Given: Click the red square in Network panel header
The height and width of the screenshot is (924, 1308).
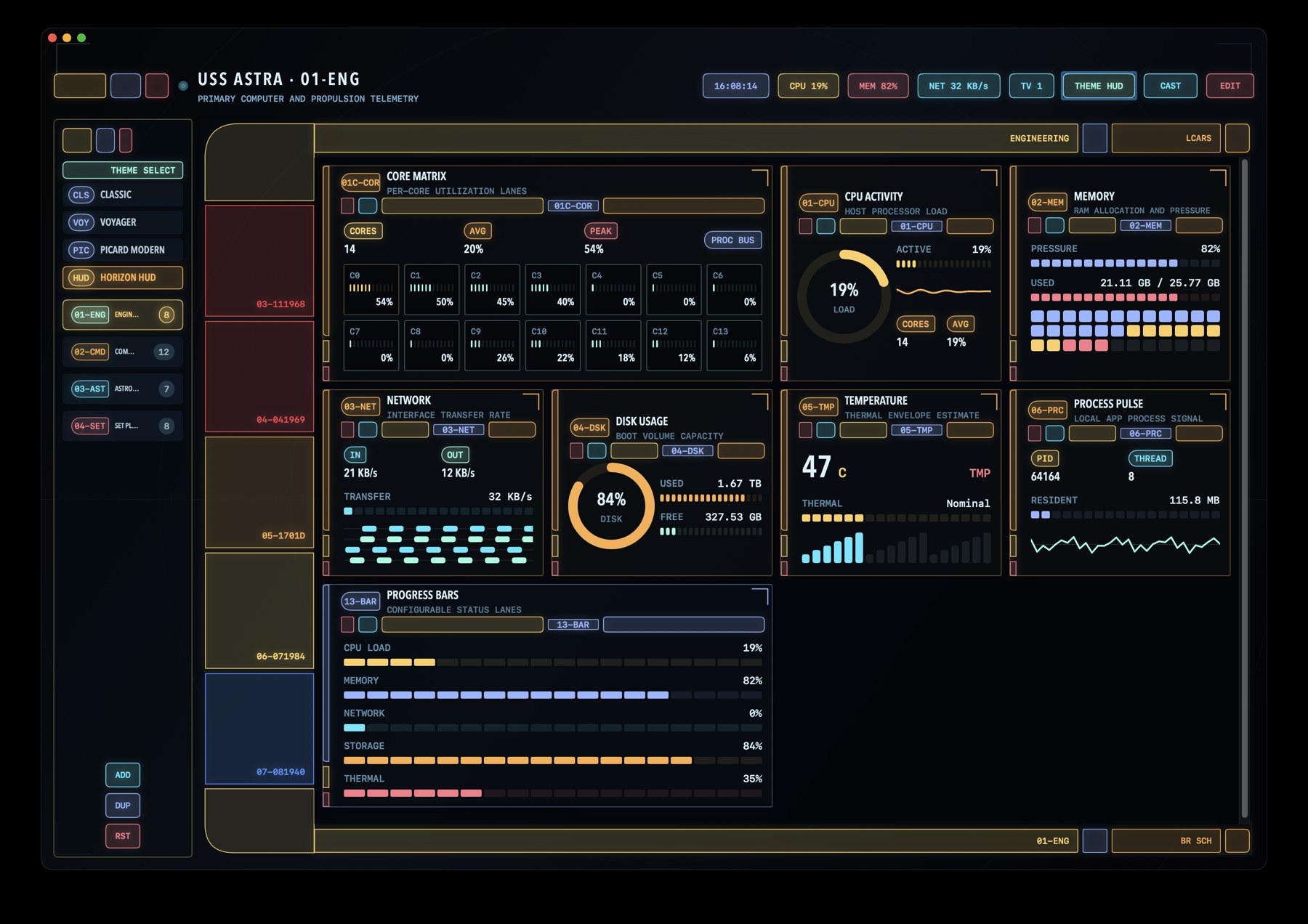Looking at the screenshot, I should [347, 429].
